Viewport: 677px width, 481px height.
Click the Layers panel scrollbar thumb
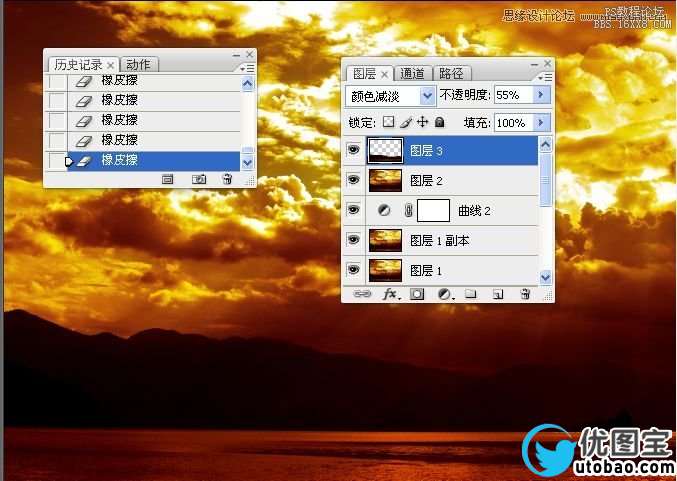point(545,179)
